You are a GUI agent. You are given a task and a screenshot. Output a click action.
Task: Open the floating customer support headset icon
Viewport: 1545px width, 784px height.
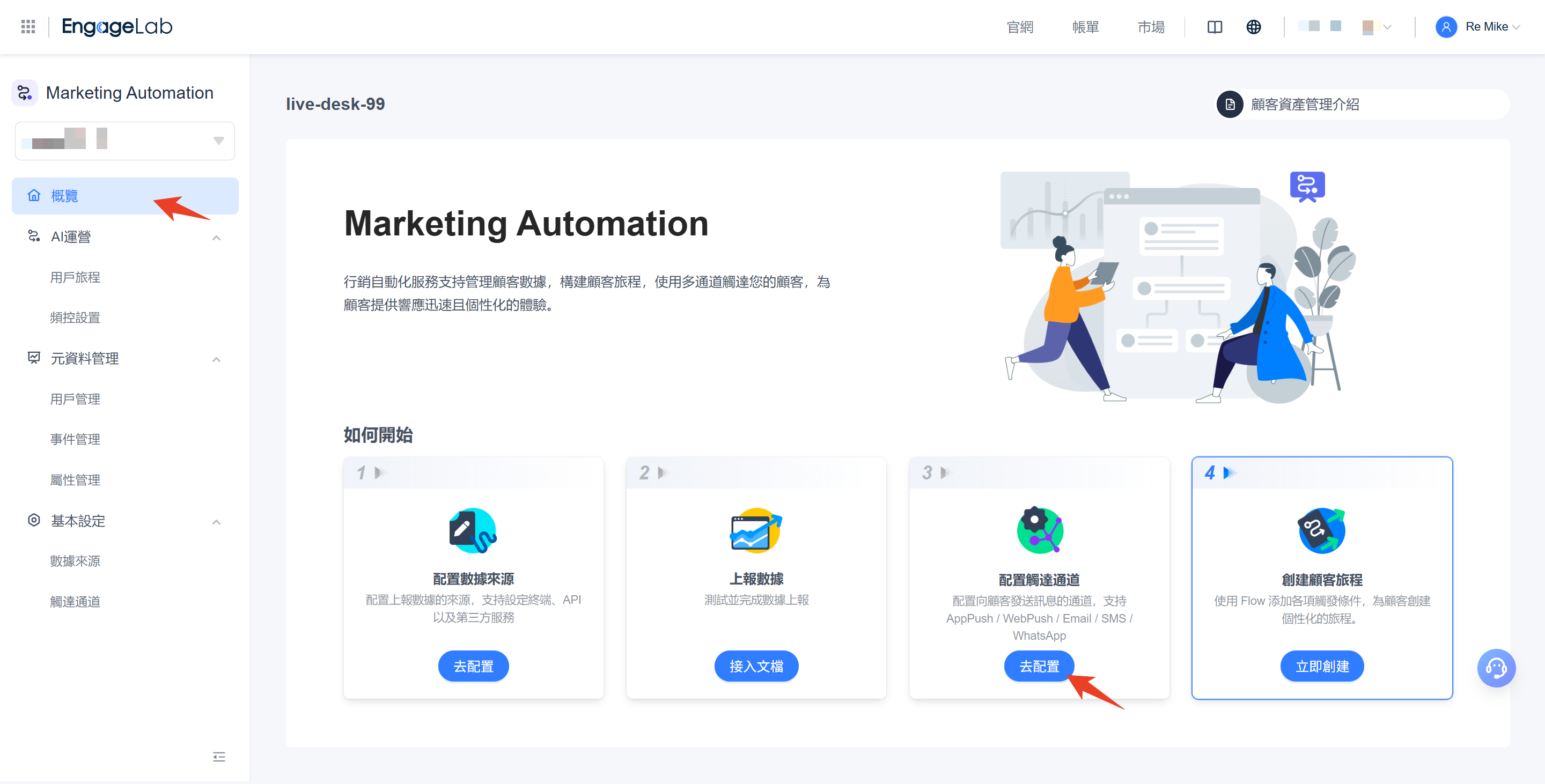click(x=1496, y=668)
